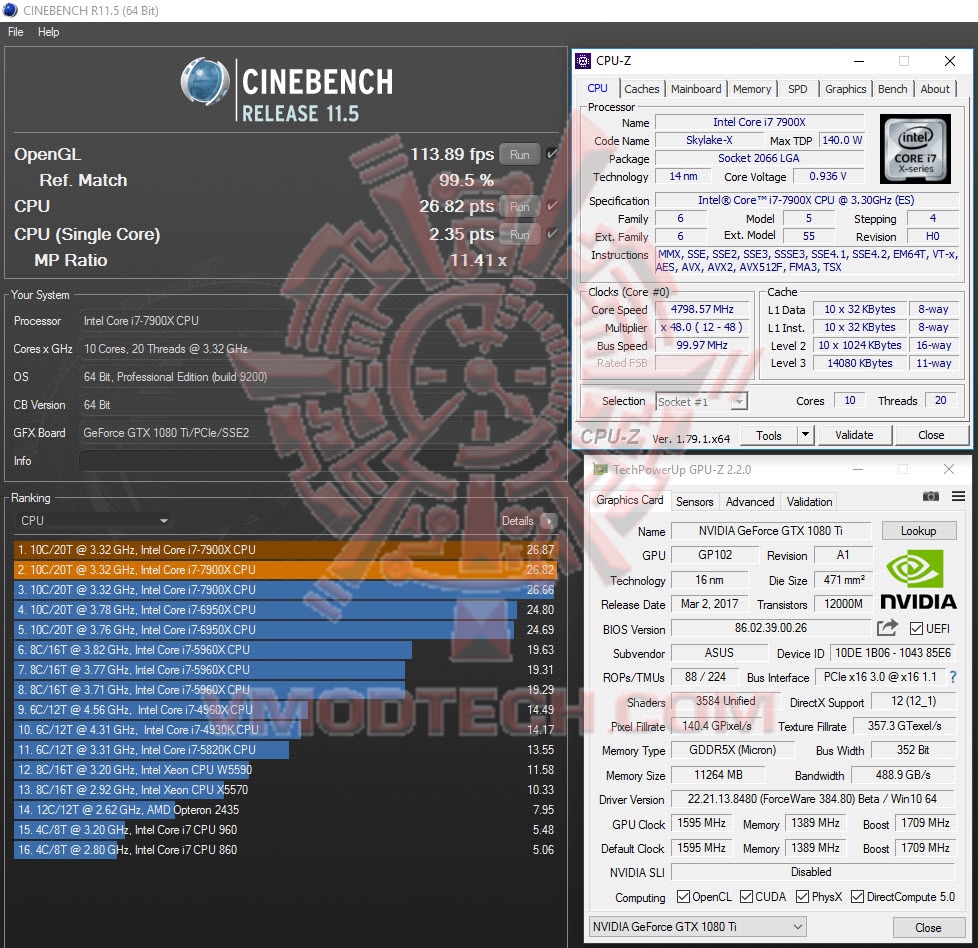Click the CPU-Z Specification value

point(806,200)
